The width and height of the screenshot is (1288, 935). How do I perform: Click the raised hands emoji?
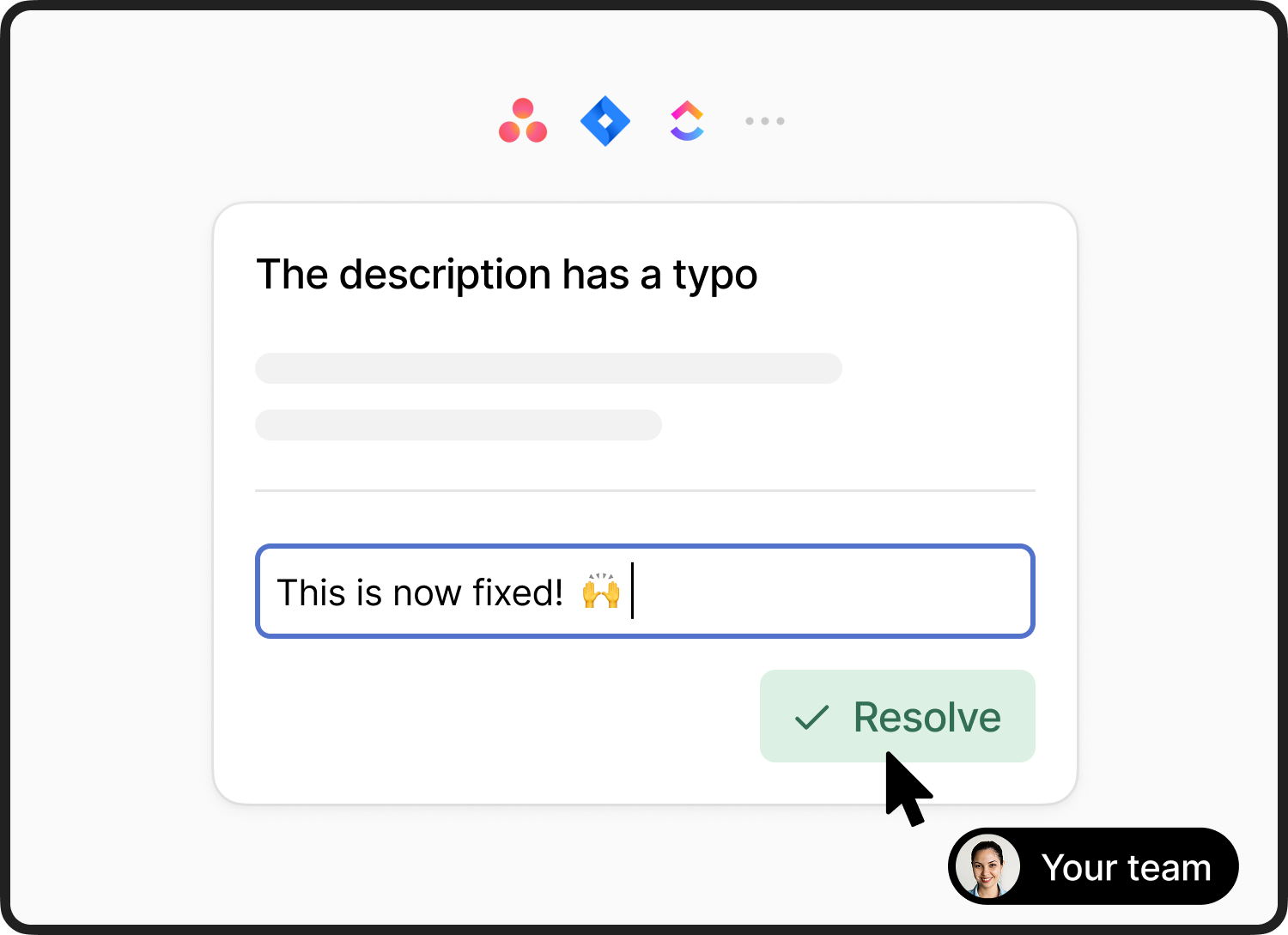point(601,591)
